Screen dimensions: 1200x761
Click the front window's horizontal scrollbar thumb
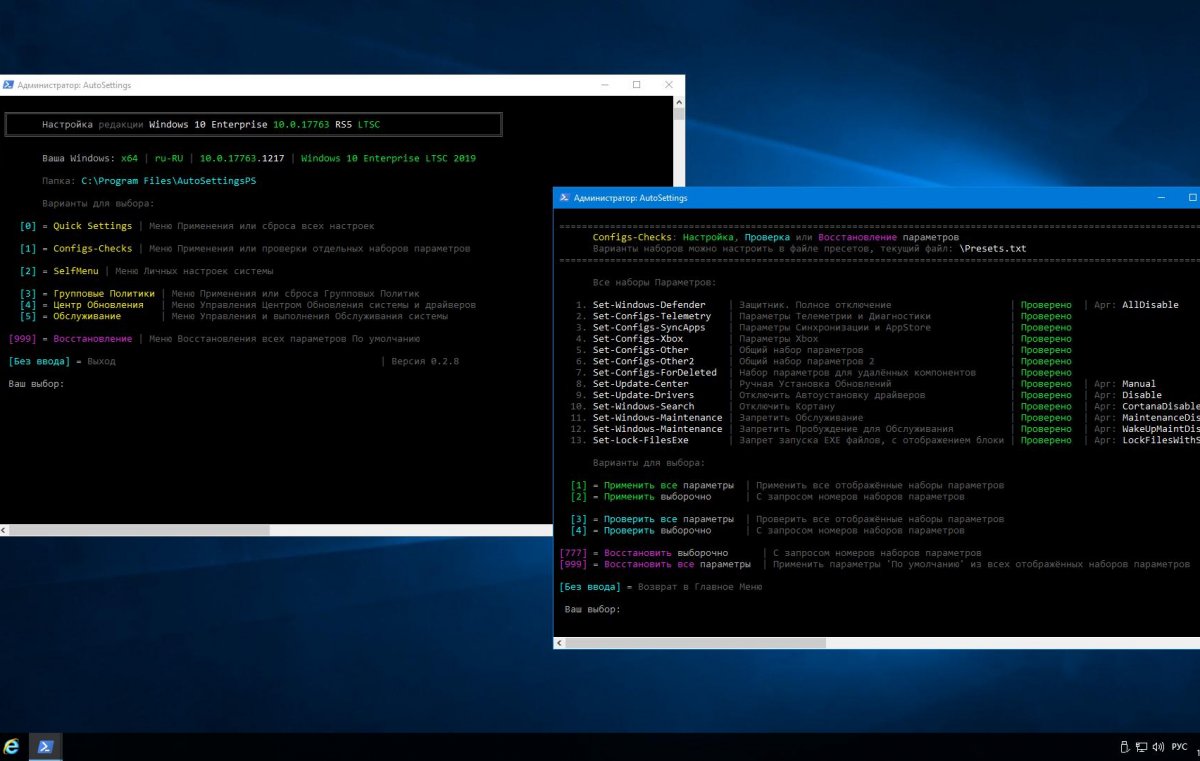(695, 643)
